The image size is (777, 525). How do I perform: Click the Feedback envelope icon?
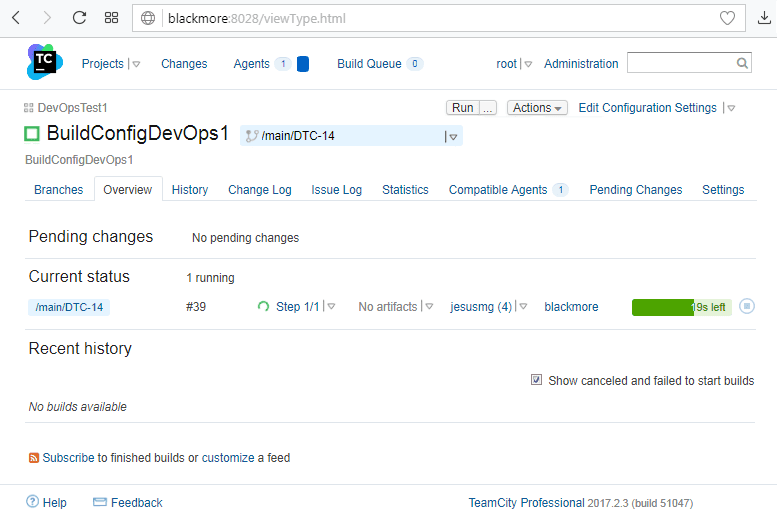(100, 502)
